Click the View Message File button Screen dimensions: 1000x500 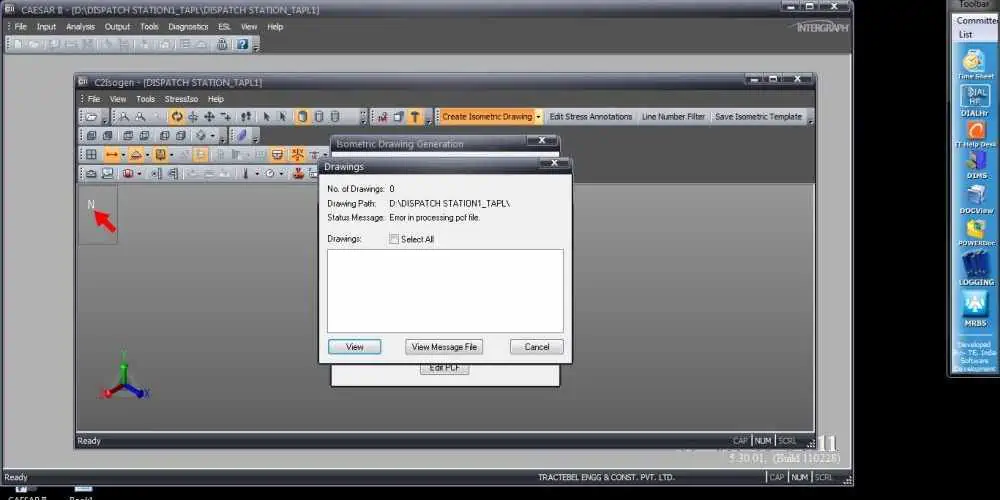[444, 347]
